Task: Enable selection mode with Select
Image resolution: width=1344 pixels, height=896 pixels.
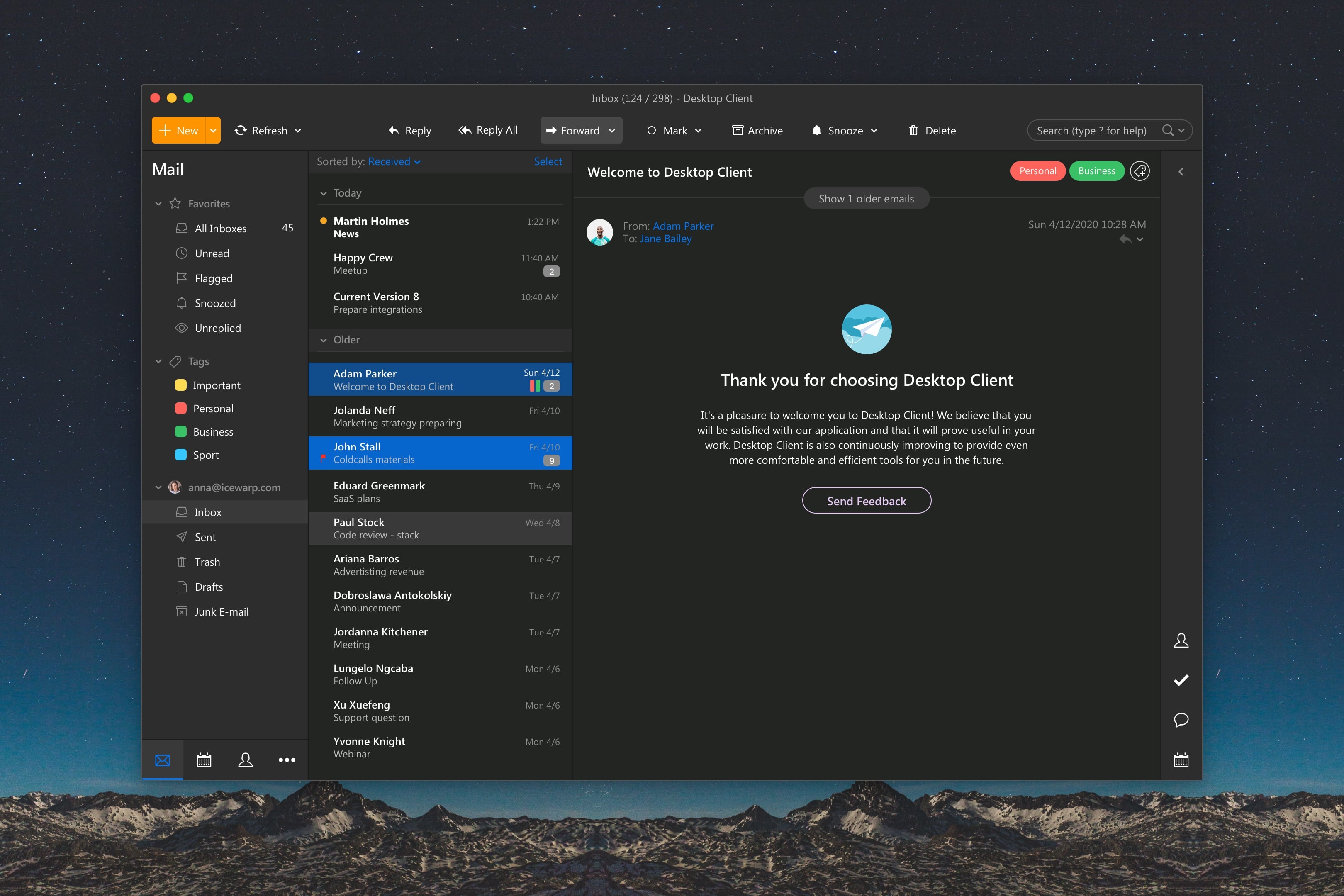Action: pyautogui.click(x=548, y=161)
